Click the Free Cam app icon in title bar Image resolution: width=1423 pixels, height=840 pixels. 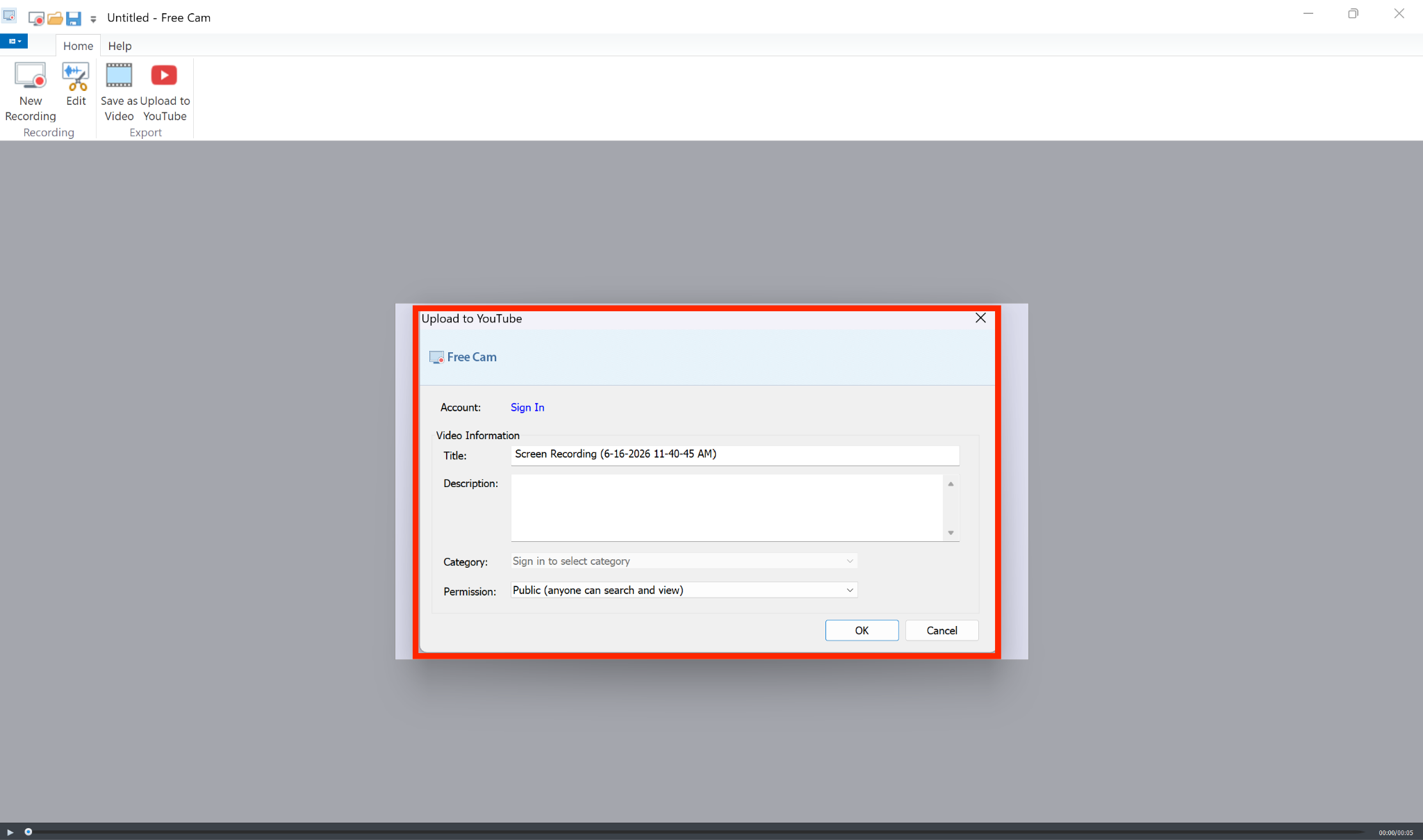pos(9,15)
